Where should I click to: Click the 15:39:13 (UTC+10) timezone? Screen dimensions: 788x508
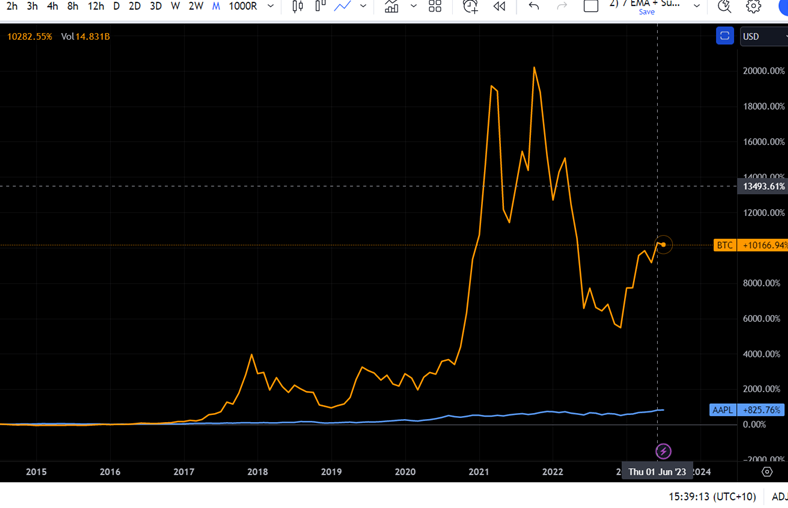712,496
